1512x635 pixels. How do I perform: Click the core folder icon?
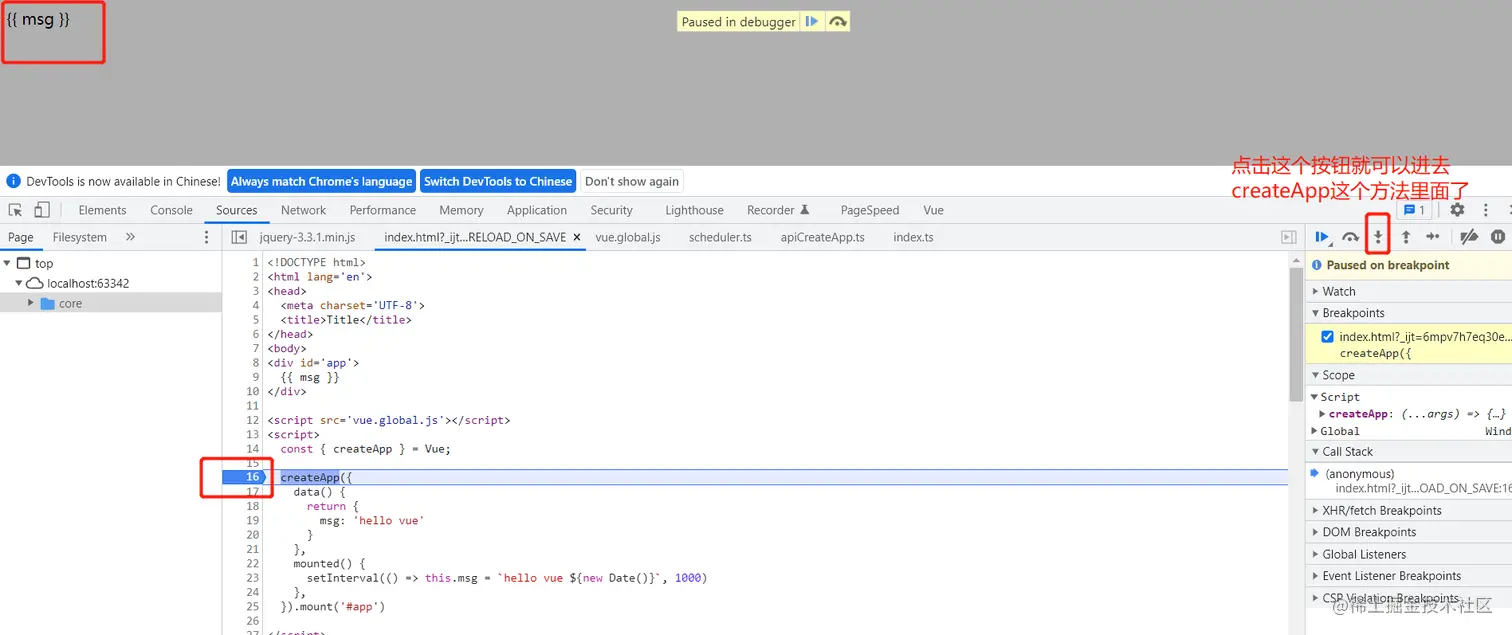(x=47, y=303)
